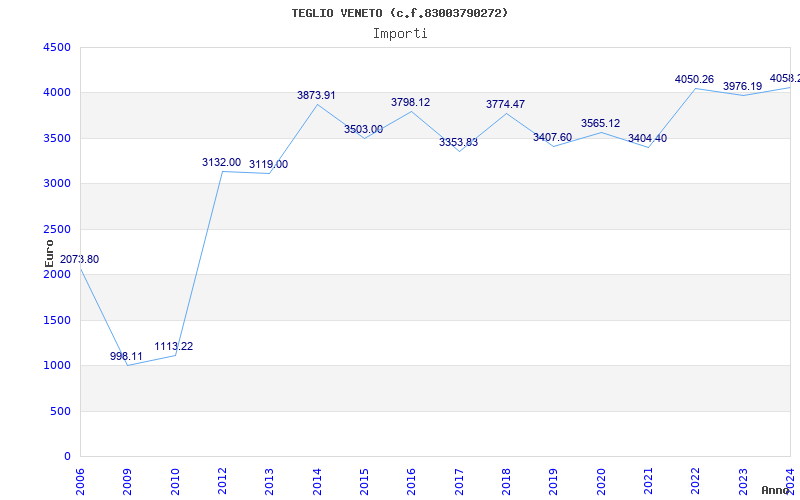Select data label 3404.40

click(647, 139)
